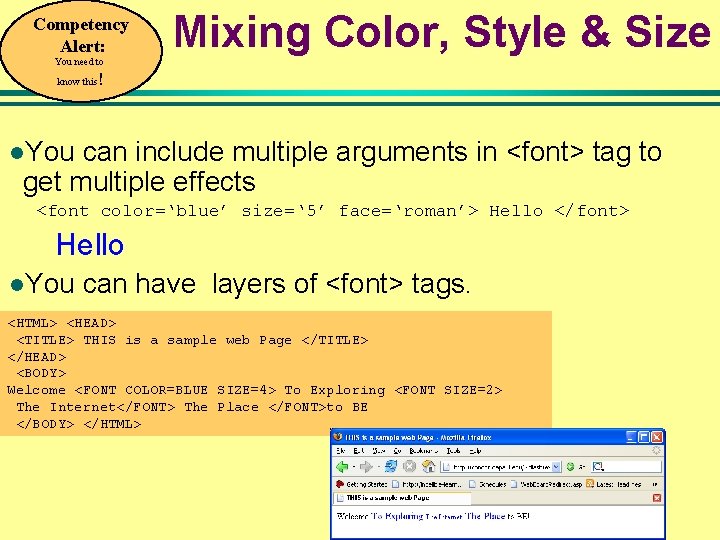Click inside the Firefox address bar

501,467
